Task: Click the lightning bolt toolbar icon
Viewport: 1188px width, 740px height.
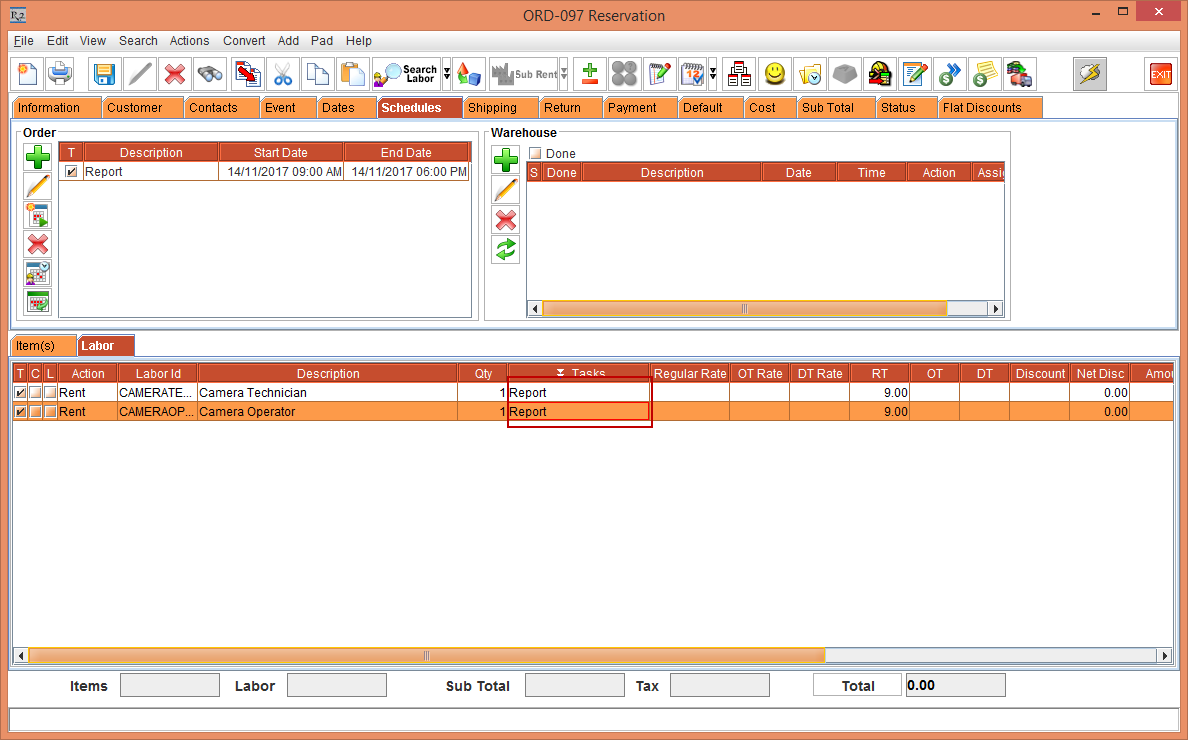Action: click(1090, 74)
